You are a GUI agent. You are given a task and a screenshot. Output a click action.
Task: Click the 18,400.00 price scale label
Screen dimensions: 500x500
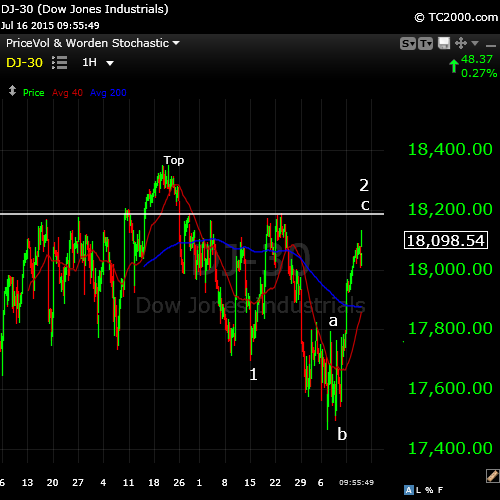450,149
